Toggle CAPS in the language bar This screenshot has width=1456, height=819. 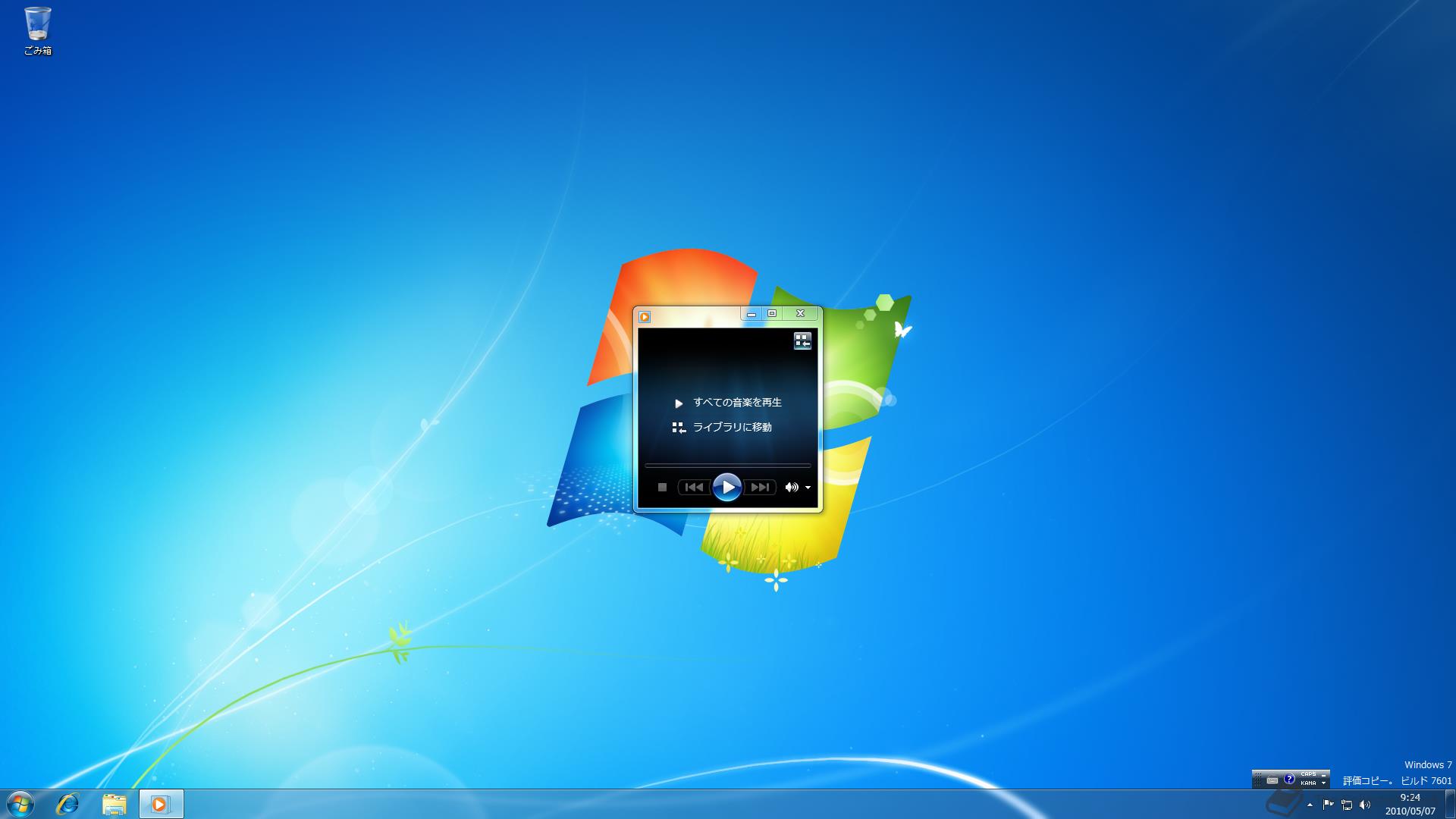coord(1308,774)
